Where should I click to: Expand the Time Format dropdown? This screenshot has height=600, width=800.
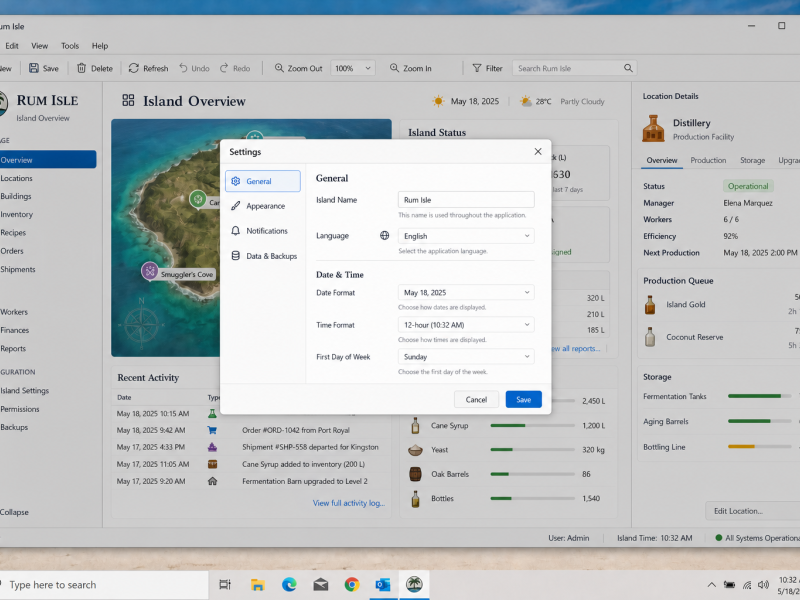[x=466, y=324]
